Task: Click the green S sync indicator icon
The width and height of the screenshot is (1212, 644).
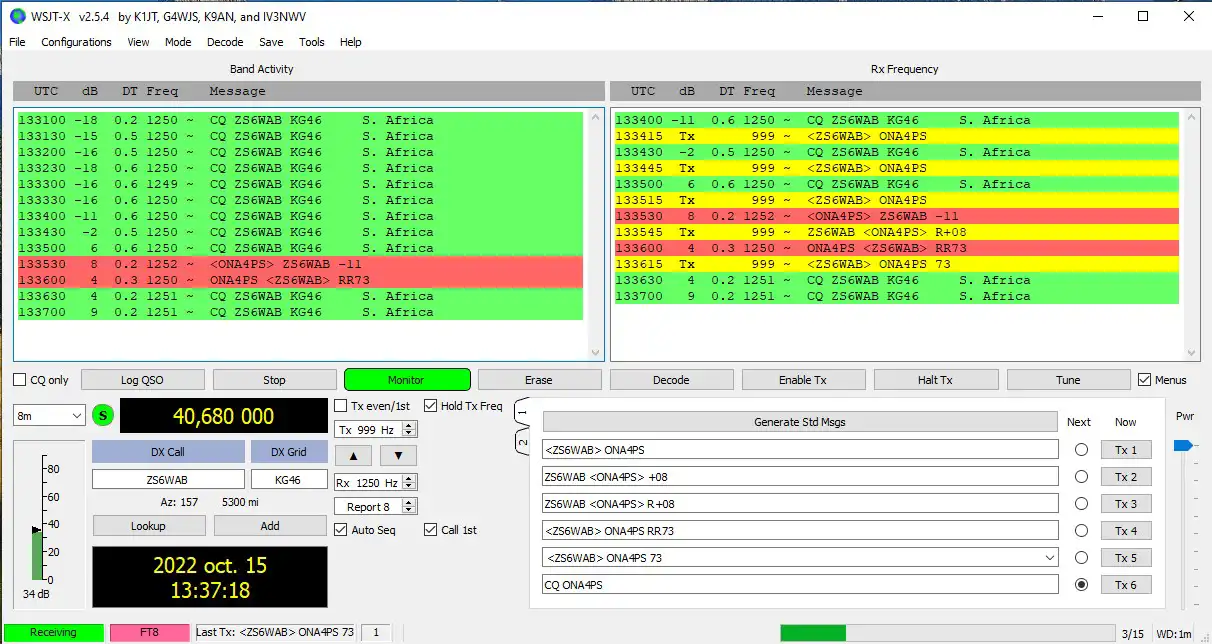Action: [x=104, y=416]
